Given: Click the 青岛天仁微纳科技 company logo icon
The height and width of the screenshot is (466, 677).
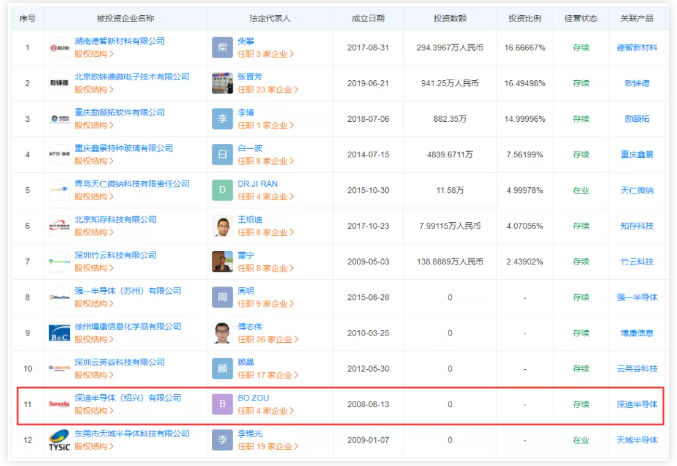Looking at the screenshot, I should [59, 190].
